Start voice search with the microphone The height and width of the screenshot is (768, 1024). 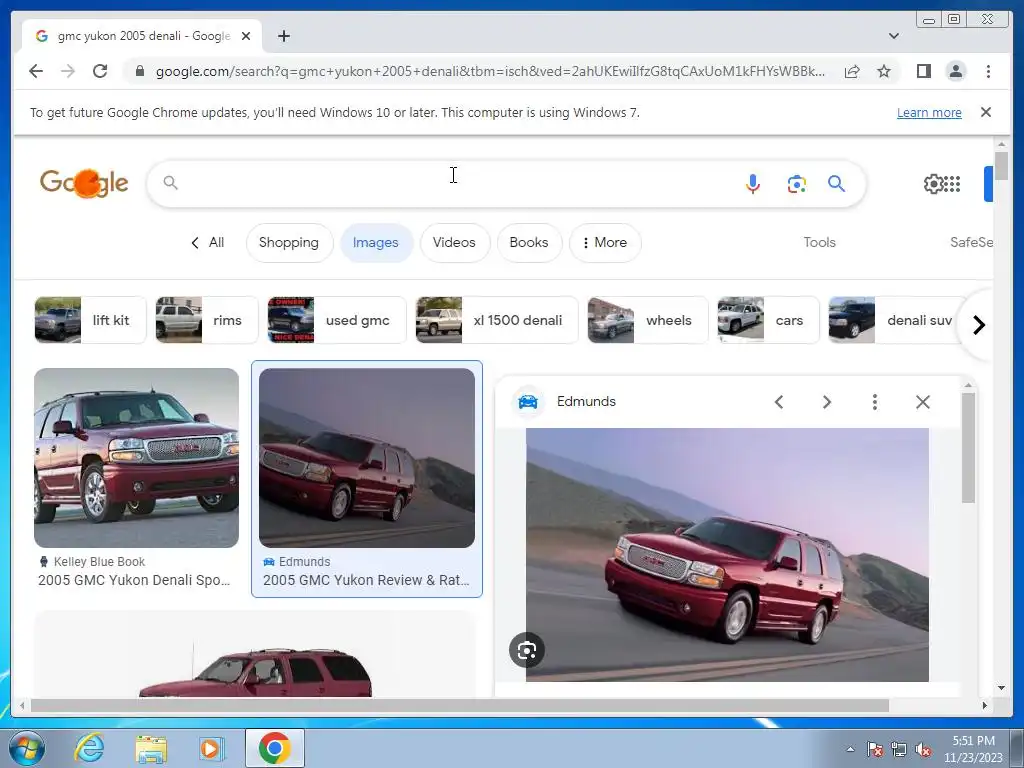coord(752,184)
